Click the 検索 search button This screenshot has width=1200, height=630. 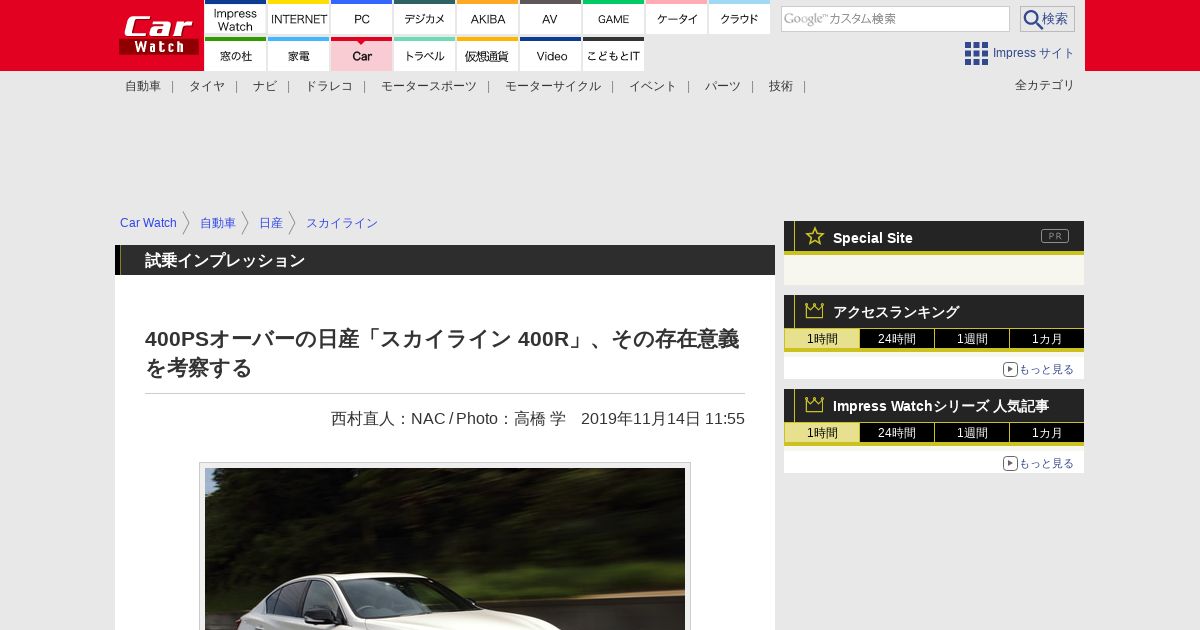pyautogui.click(x=1047, y=19)
